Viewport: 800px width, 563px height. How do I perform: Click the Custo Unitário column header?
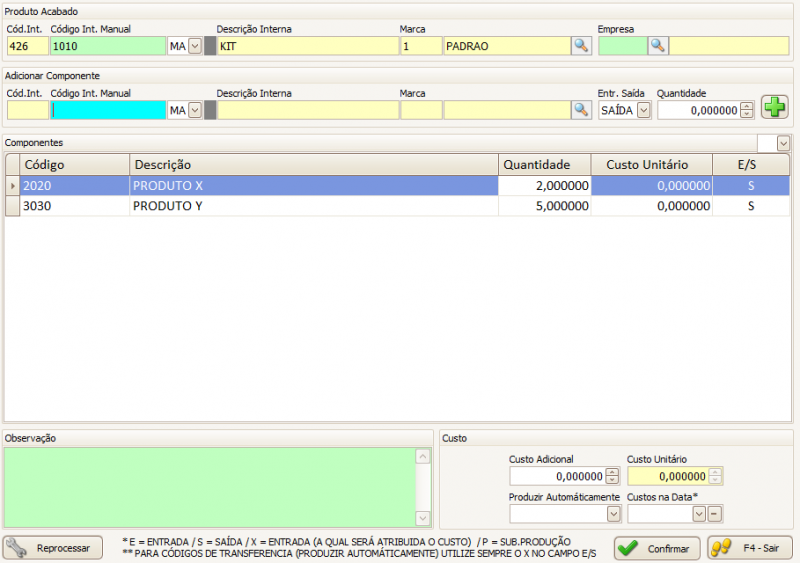[651, 164]
